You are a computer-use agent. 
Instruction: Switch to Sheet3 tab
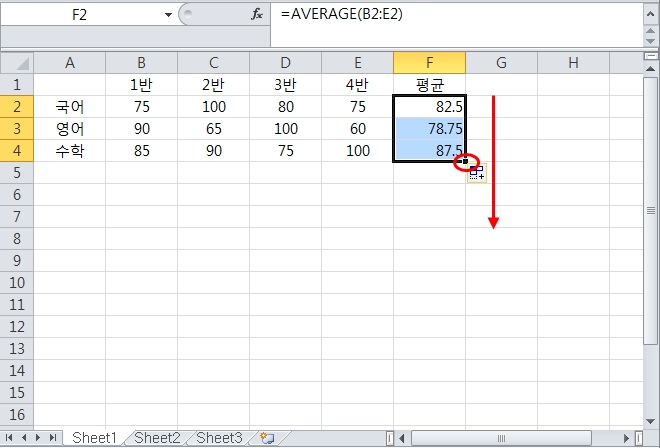[219, 438]
